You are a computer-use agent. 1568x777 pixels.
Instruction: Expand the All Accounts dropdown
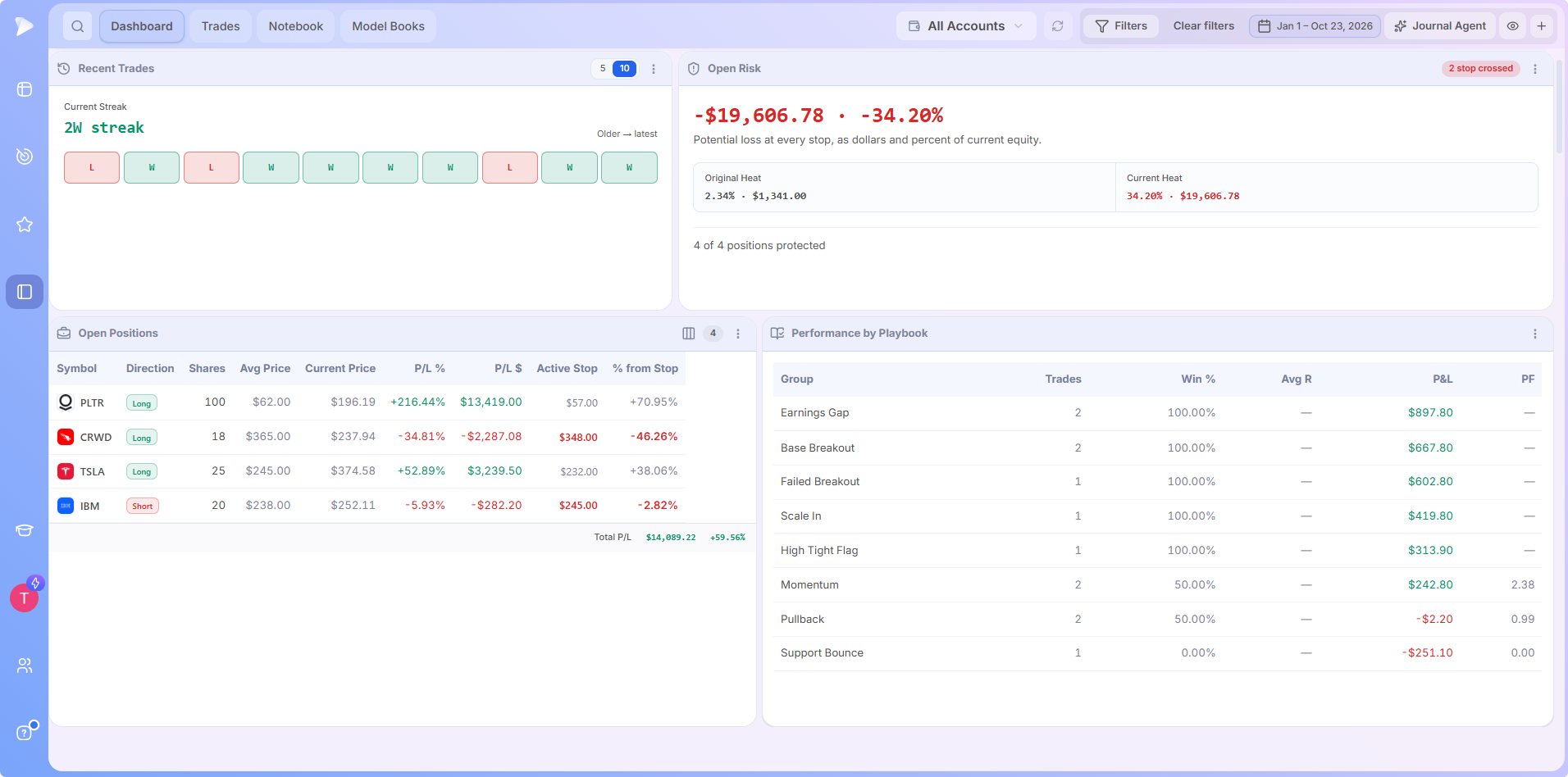pos(966,26)
